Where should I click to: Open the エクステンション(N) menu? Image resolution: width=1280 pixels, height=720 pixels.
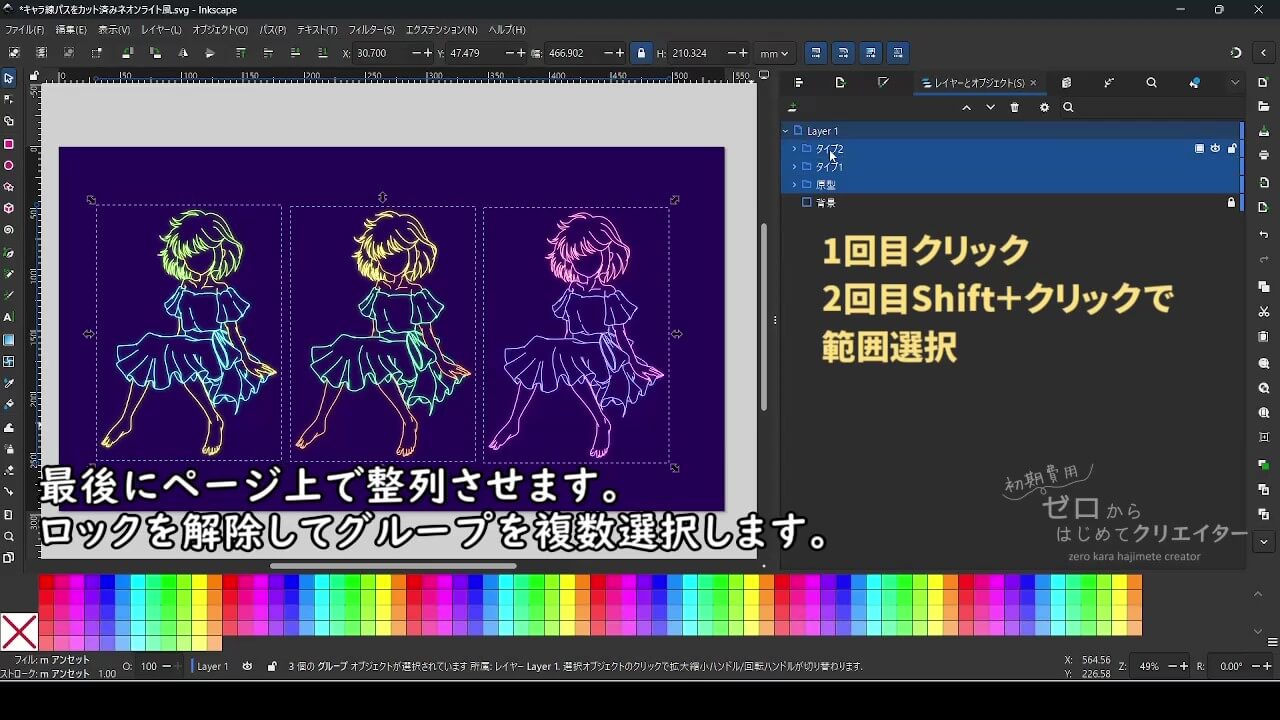(441, 30)
